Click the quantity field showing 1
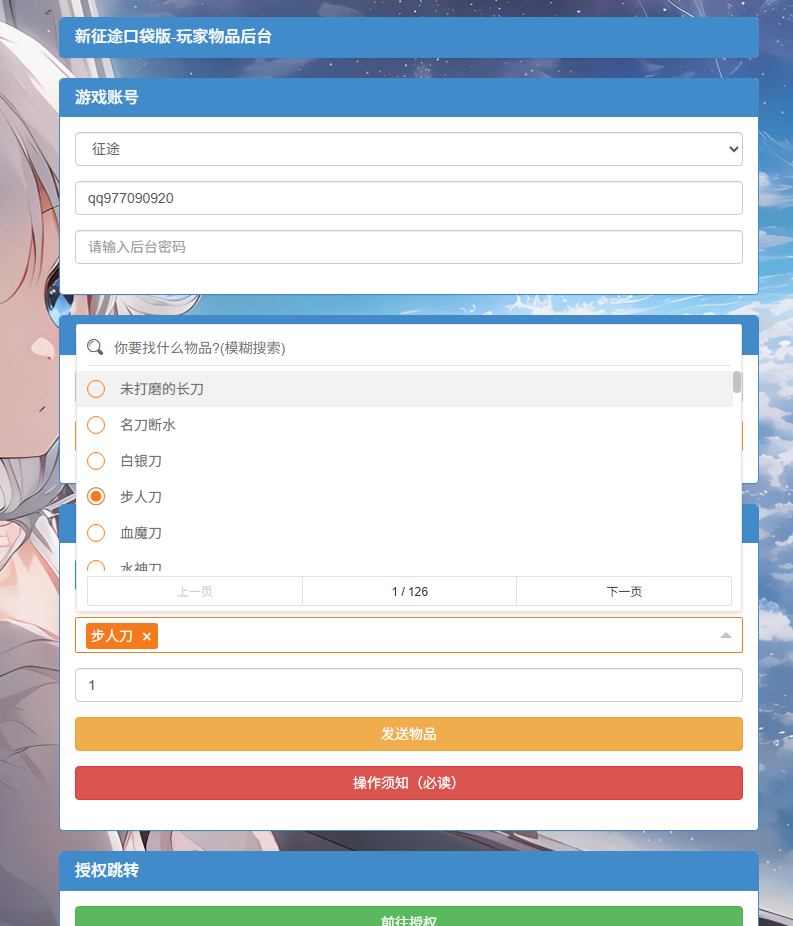 409,685
